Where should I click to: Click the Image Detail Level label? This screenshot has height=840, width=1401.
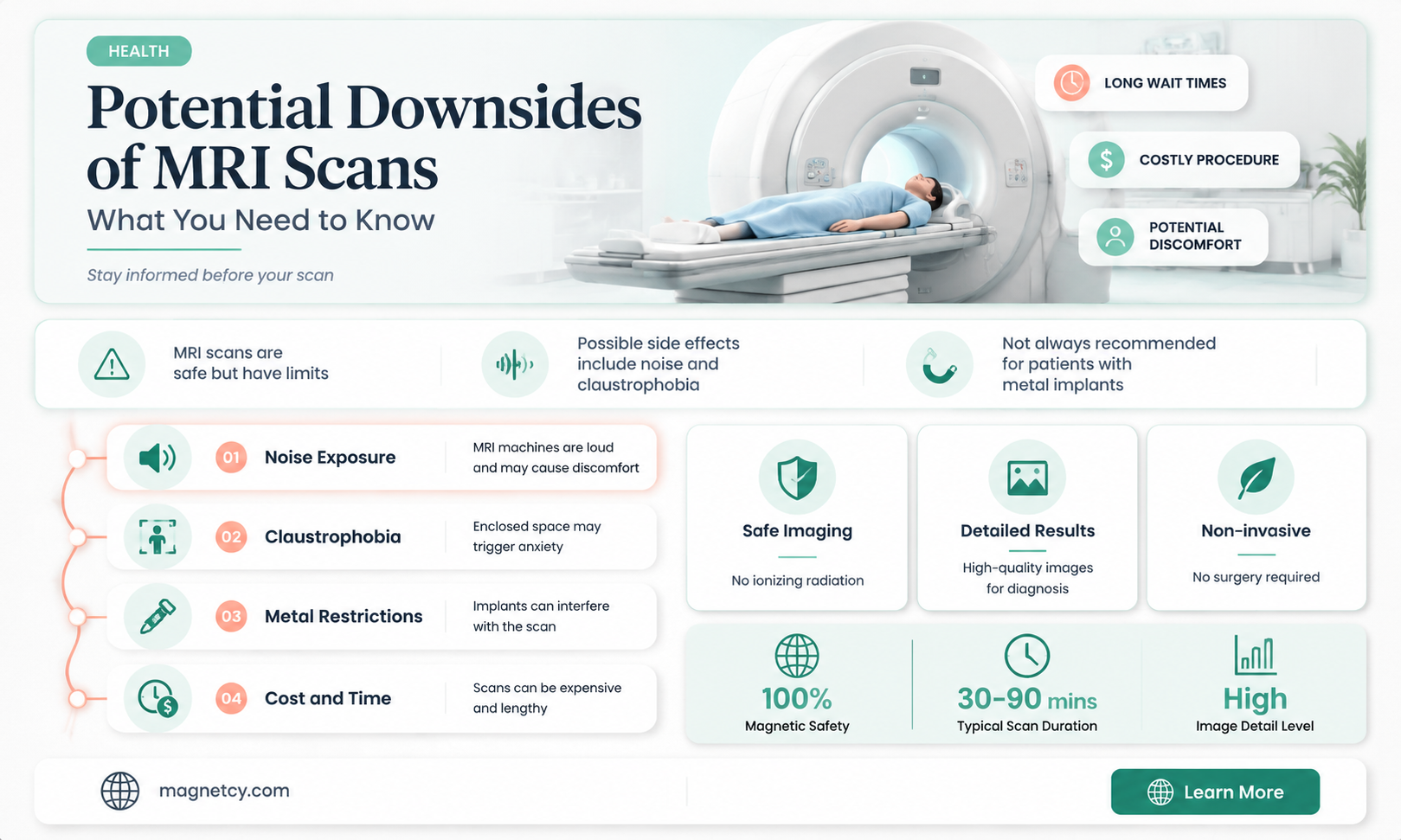click(x=1255, y=726)
